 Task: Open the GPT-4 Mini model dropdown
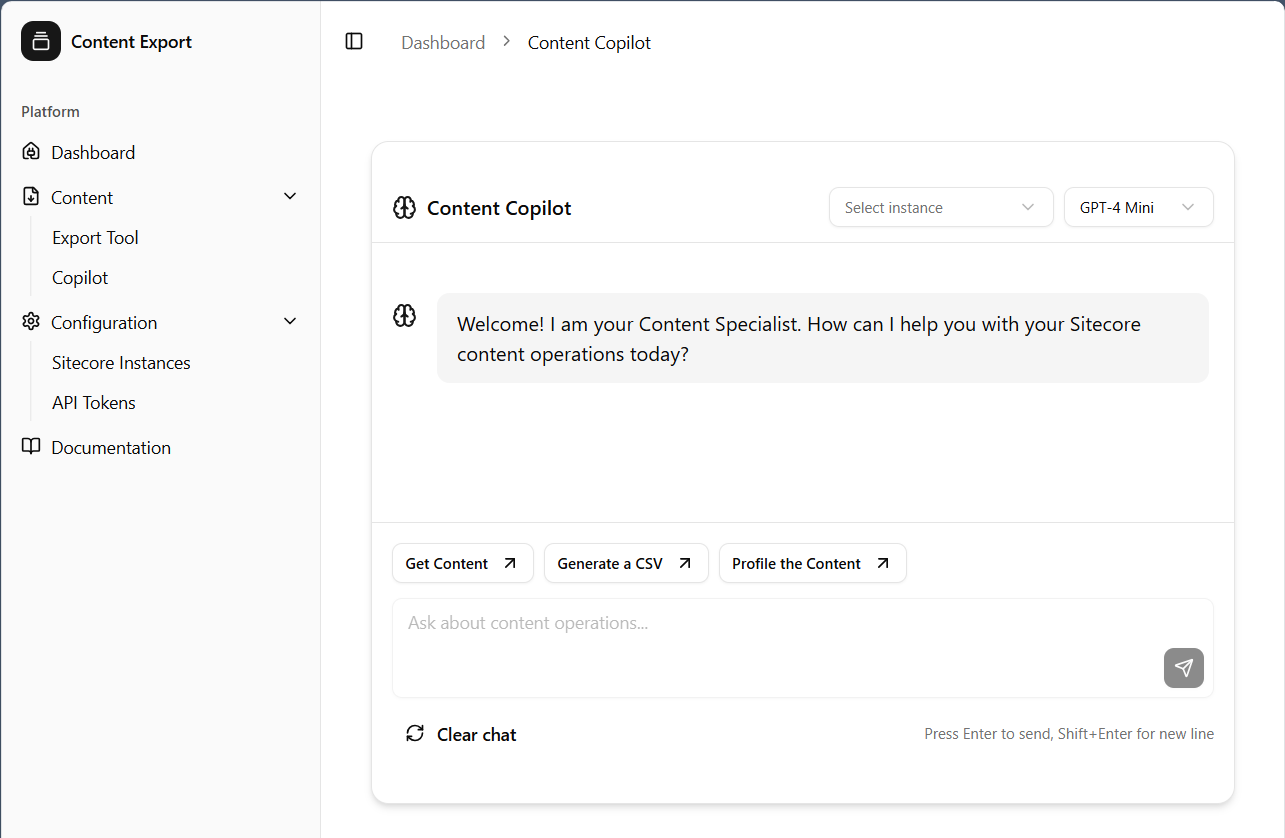coord(1138,207)
